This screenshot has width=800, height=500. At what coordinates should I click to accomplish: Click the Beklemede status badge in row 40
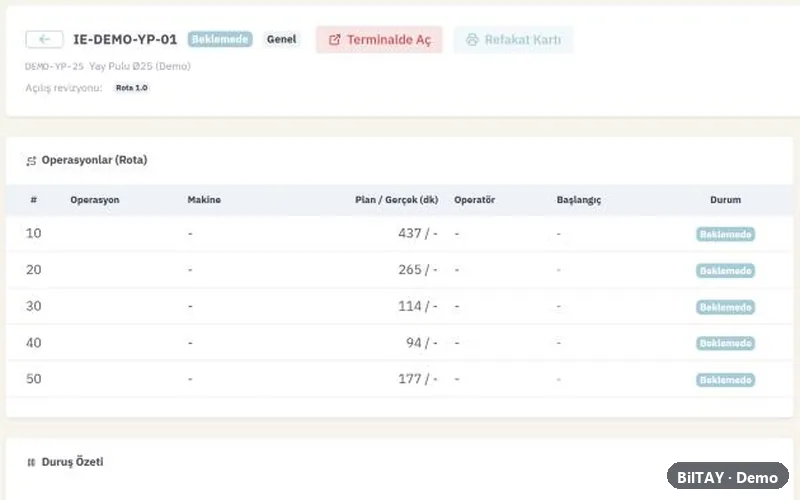pos(726,343)
